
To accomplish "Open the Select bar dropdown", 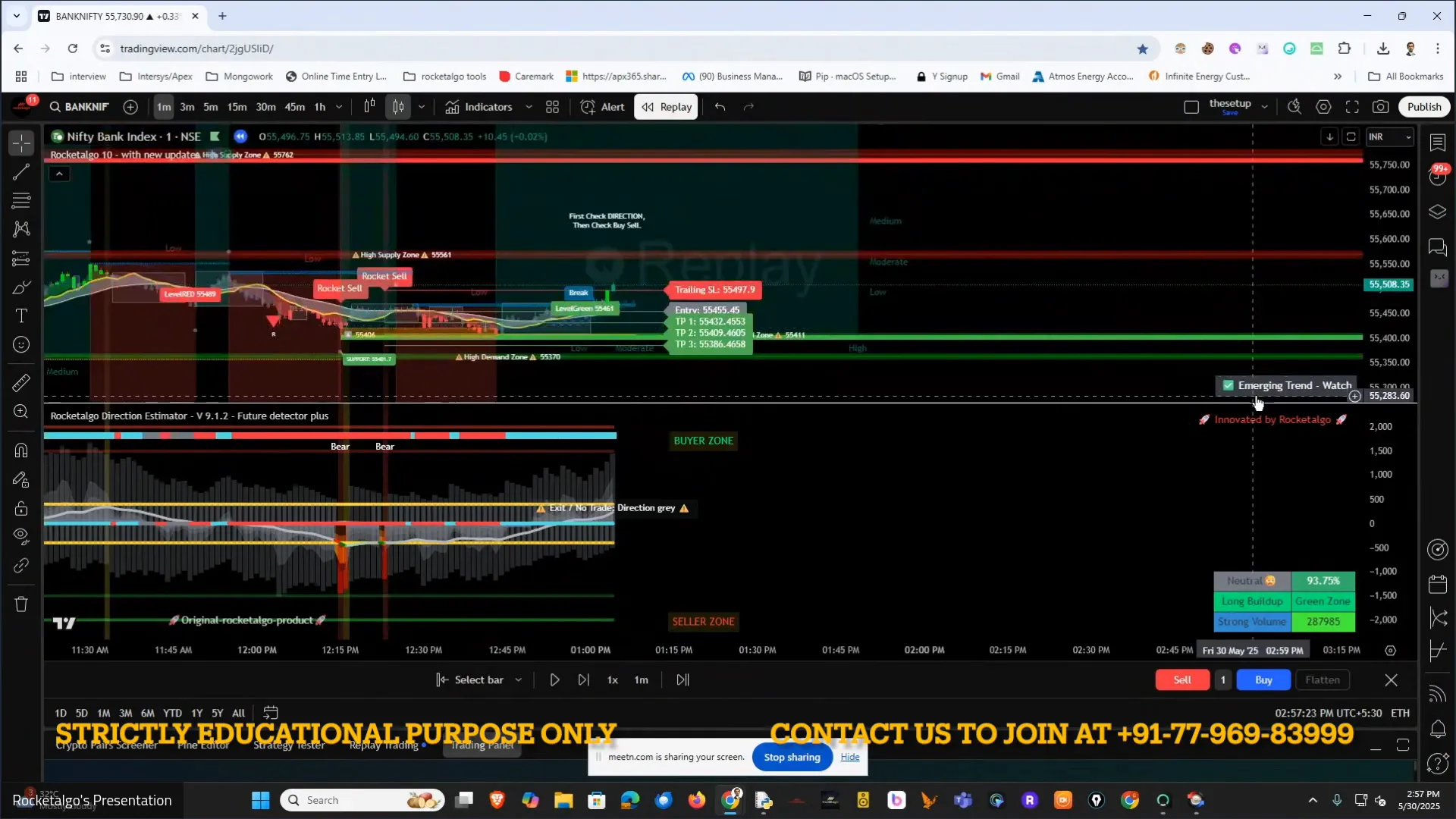I will coord(479,680).
